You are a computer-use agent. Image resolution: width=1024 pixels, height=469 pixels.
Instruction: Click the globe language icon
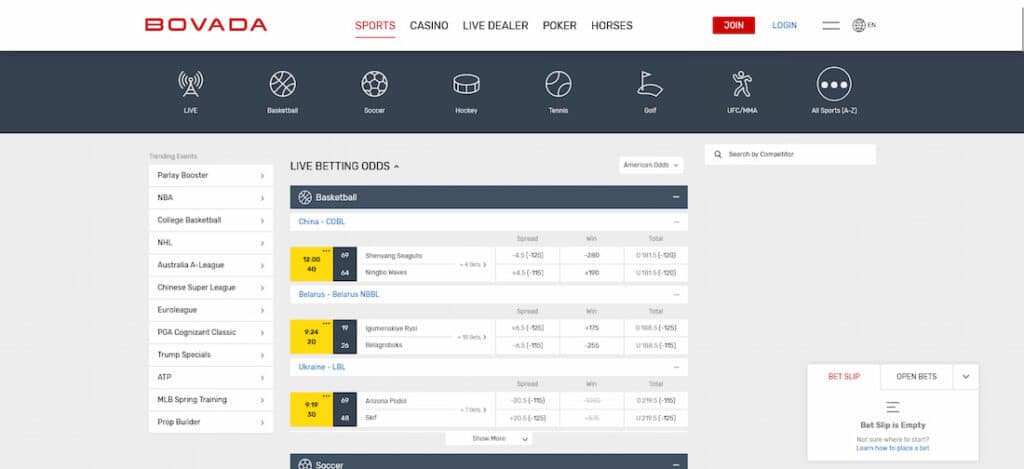[x=859, y=25]
